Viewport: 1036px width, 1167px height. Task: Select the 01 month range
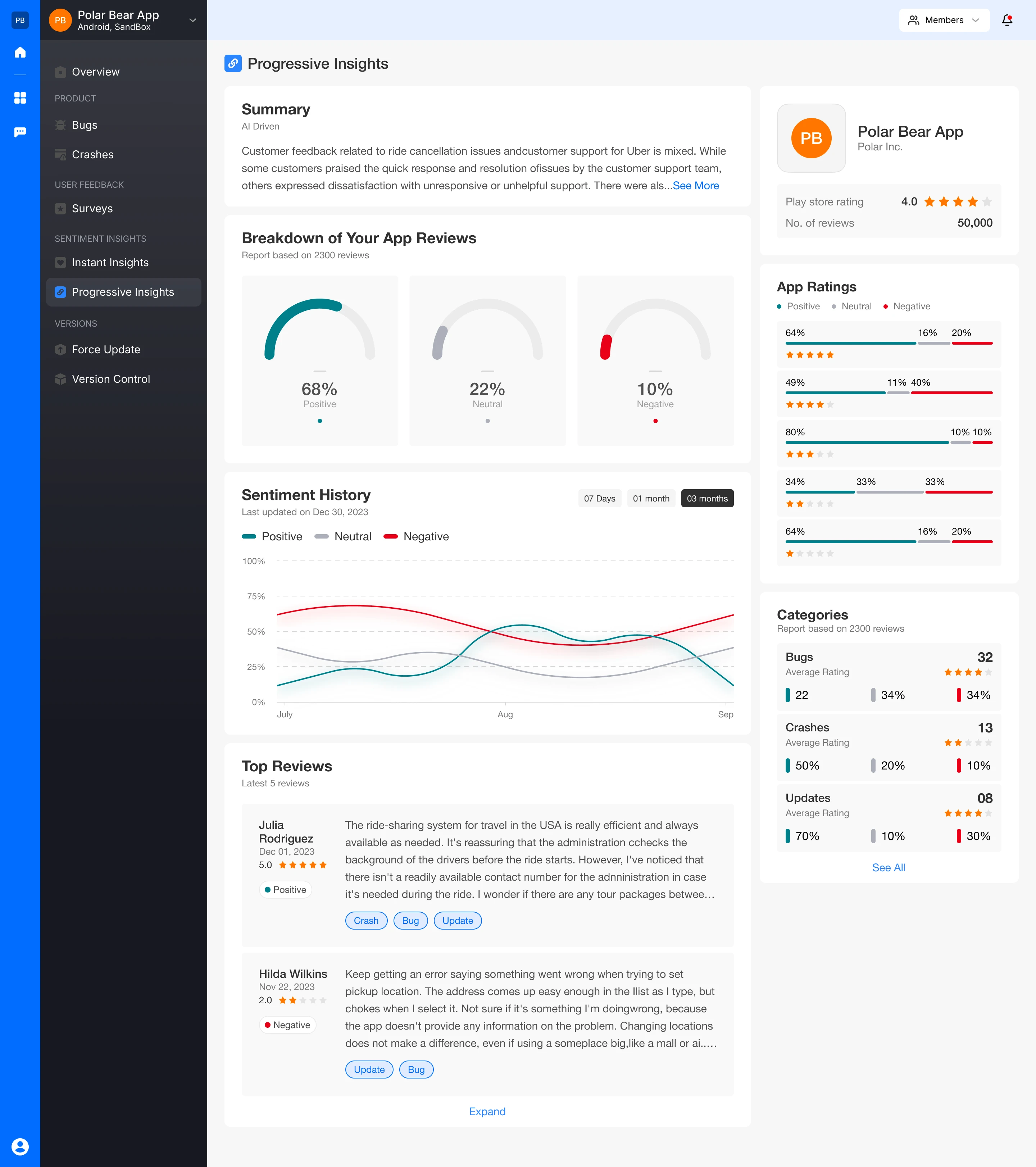pos(651,499)
